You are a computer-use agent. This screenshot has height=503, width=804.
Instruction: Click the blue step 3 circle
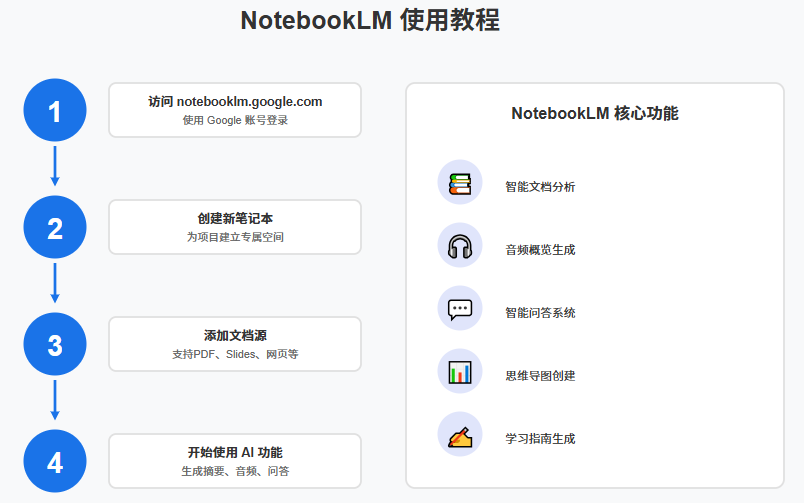55,344
